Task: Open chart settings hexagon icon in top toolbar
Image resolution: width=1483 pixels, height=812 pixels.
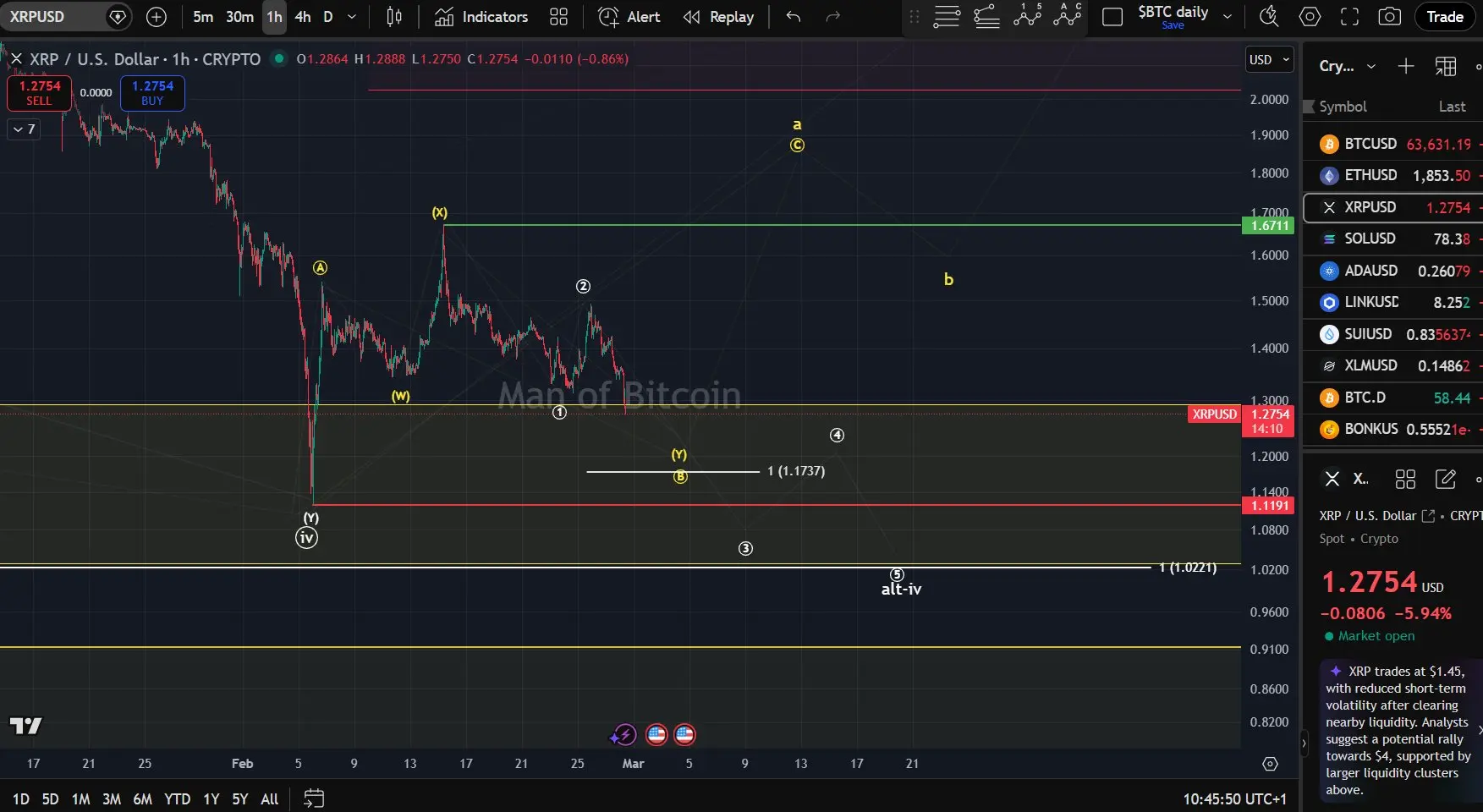Action: [x=1310, y=16]
